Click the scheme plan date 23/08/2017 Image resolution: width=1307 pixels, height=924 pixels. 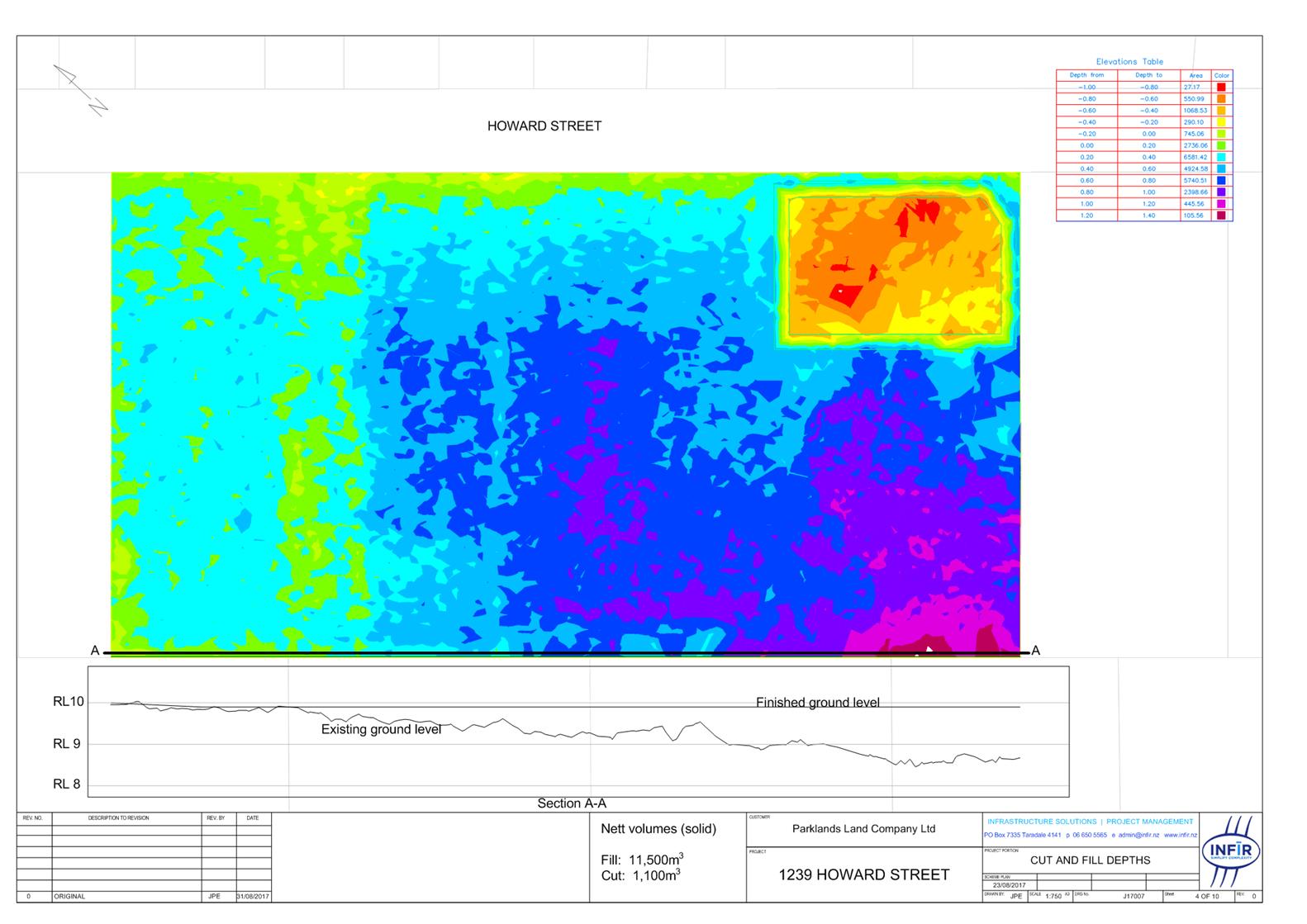pyautogui.click(x=1008, y=885)
